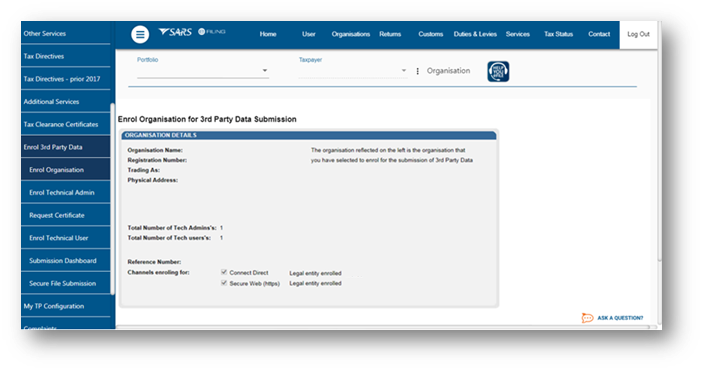Screen dimensions: 704x372
Task: Click the Reference Number label
Action: tap(154, 262)
